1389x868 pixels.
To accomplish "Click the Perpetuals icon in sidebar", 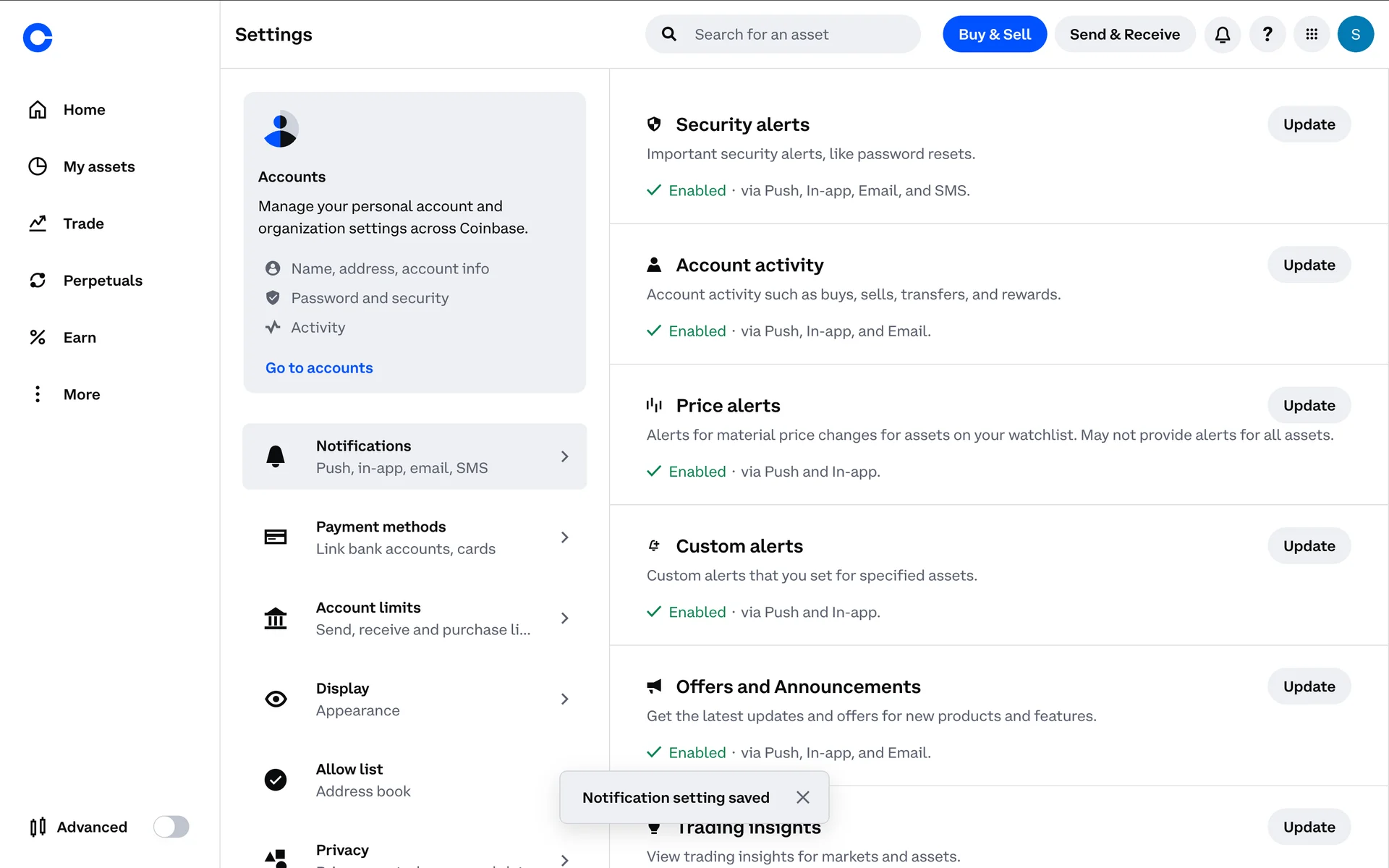I will [38, 281].
